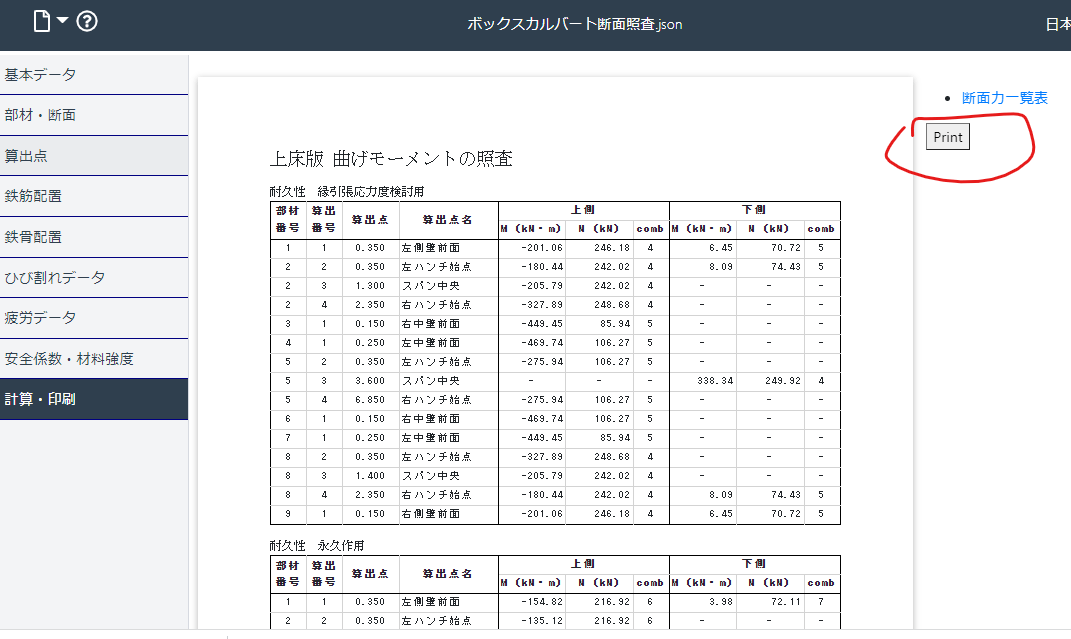1071x639 pixels.
Task: Click the 1.300 calculation point value
Action: click(370, 286)
